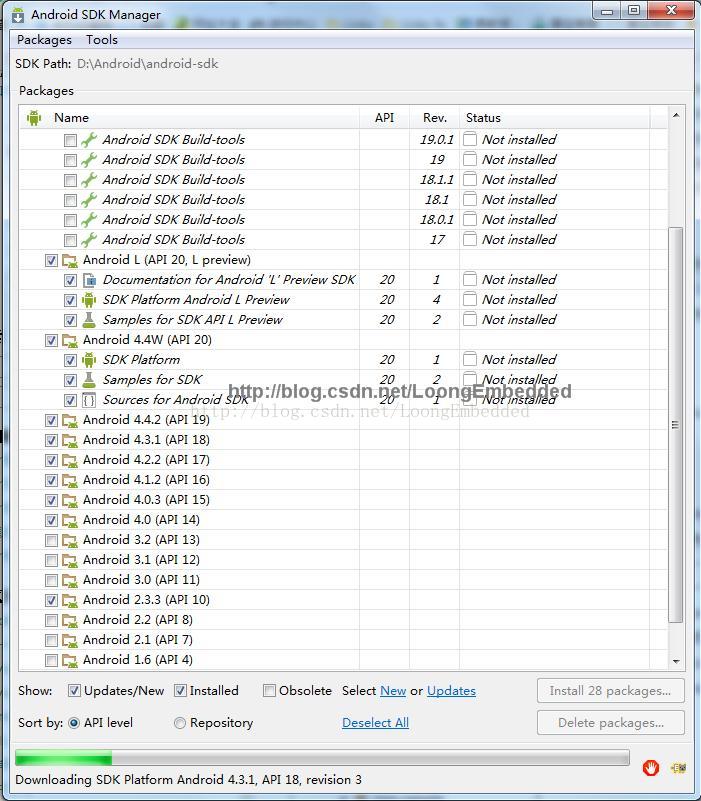Click the scrollbar up arrow
This screenshot has width=701, height=801.
tap(675, 115)
